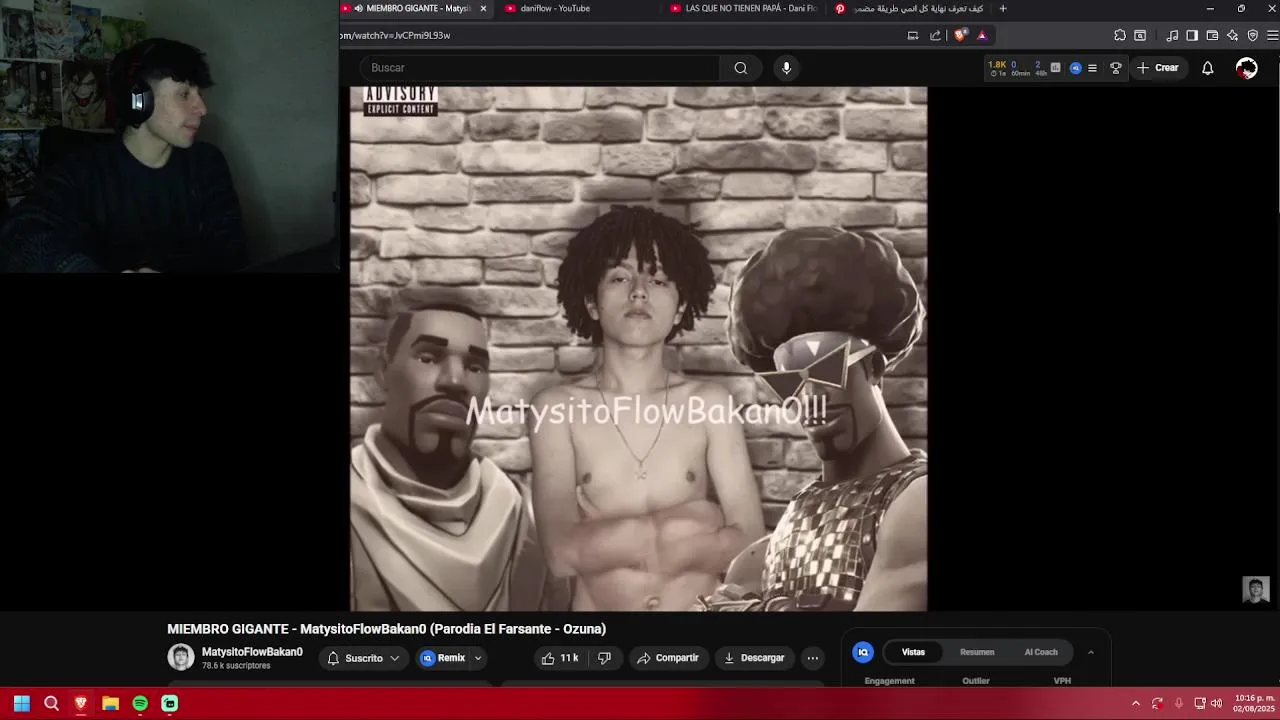The width and height of the screenshot is (1280, 720).
Task: Select the AI Coach tab in vidIQ panel
Action: point(1040,652)
